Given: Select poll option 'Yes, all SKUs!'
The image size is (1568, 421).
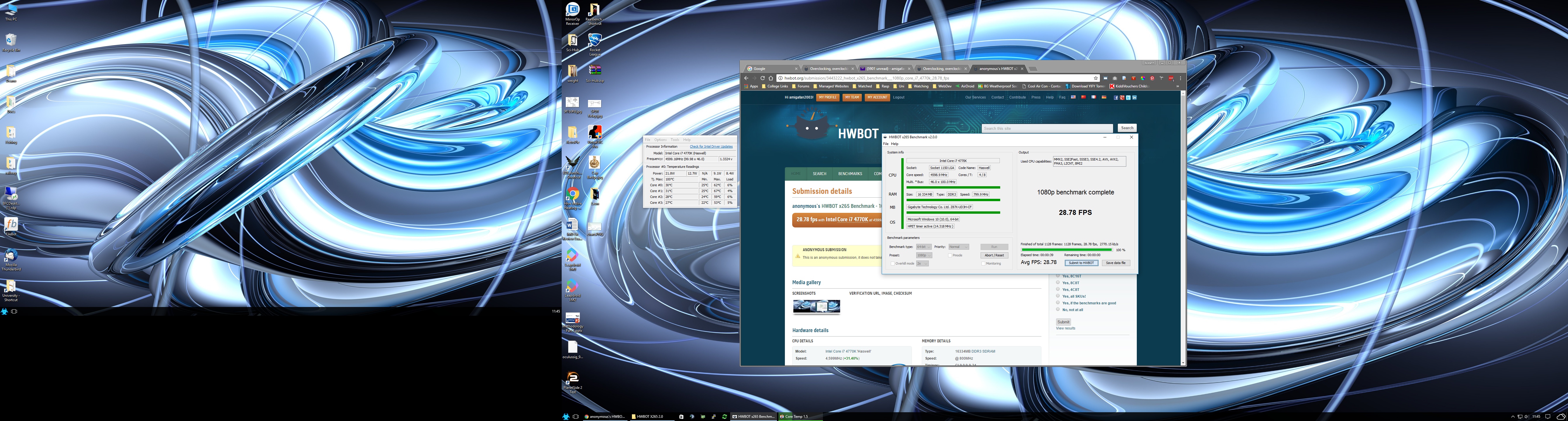Looking at the screenshot, I should tap(1058, 296).
